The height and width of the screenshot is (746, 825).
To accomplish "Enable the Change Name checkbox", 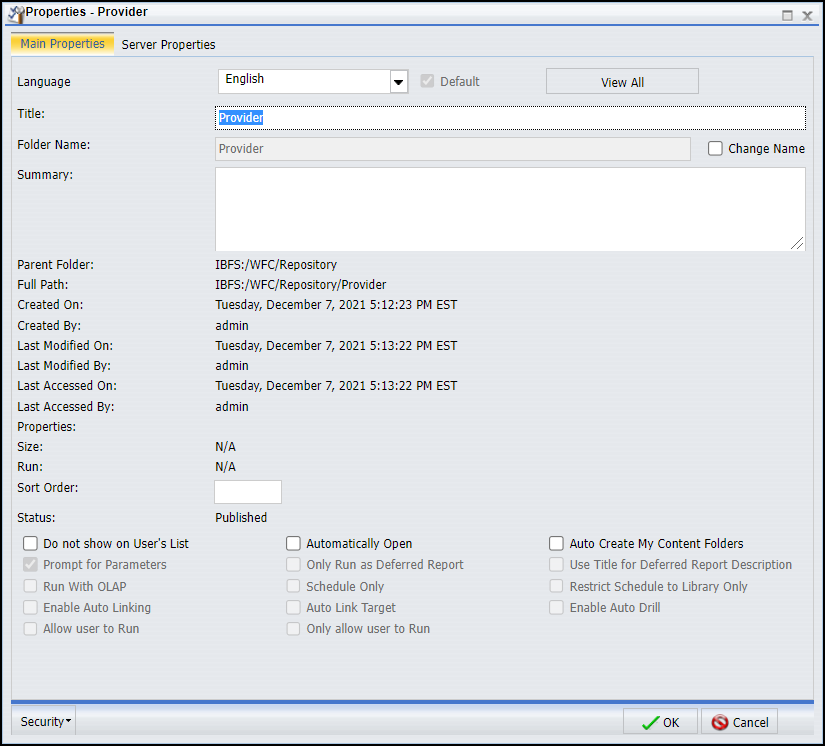I will coord(716,148).
